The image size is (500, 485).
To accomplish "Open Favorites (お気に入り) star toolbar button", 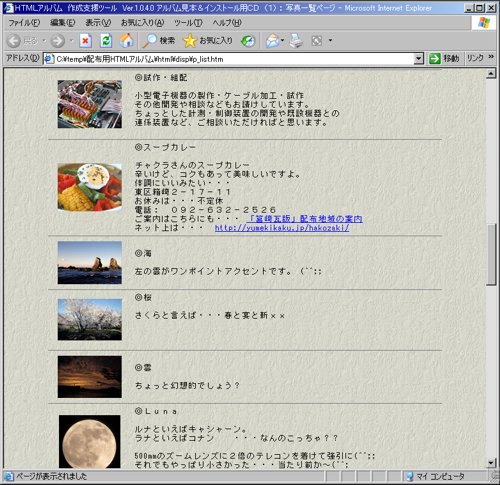I will point(208,41).
